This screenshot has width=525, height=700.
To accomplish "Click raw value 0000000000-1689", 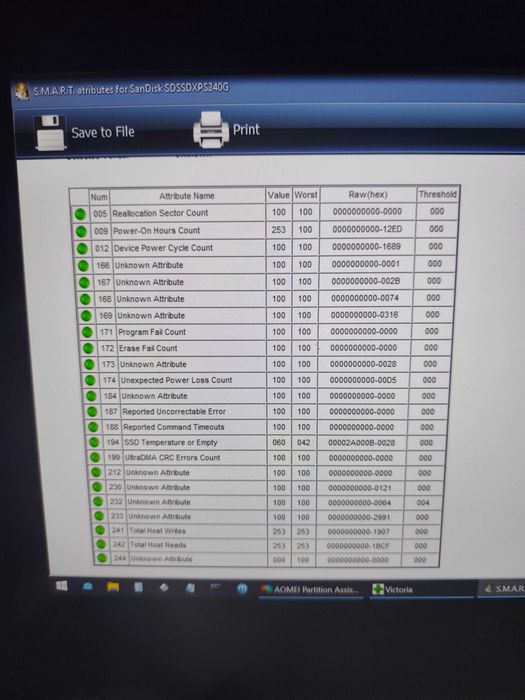I will tap(366, 246).
